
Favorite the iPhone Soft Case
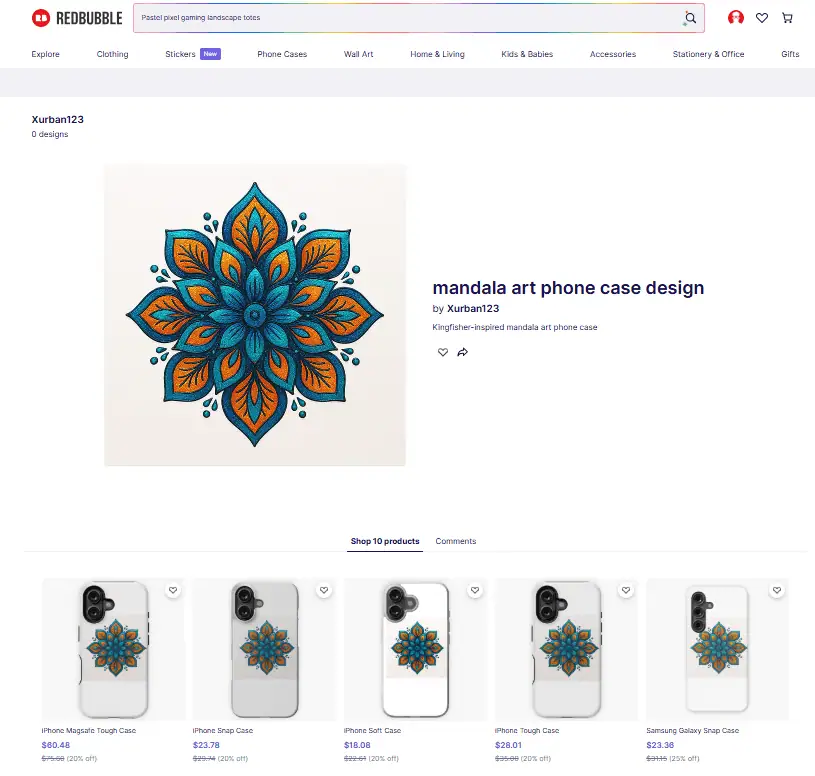point(475,590)
